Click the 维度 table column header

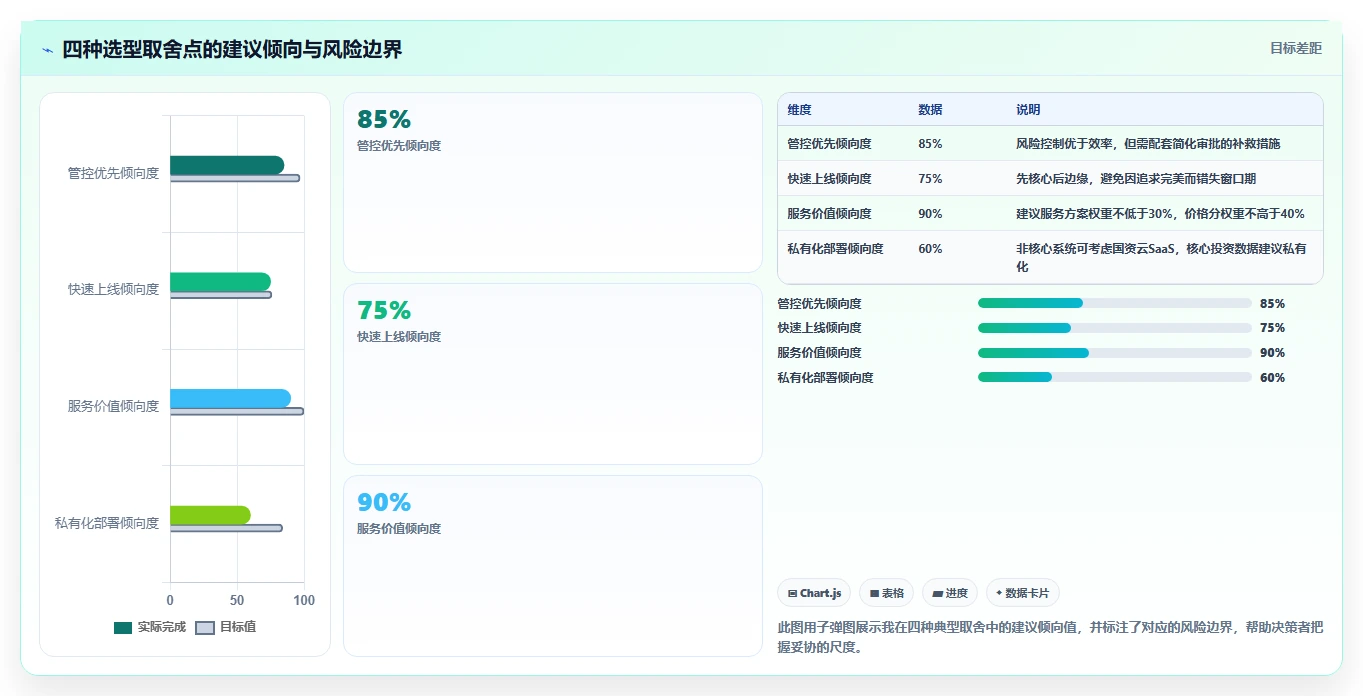(x=799, y=109)
